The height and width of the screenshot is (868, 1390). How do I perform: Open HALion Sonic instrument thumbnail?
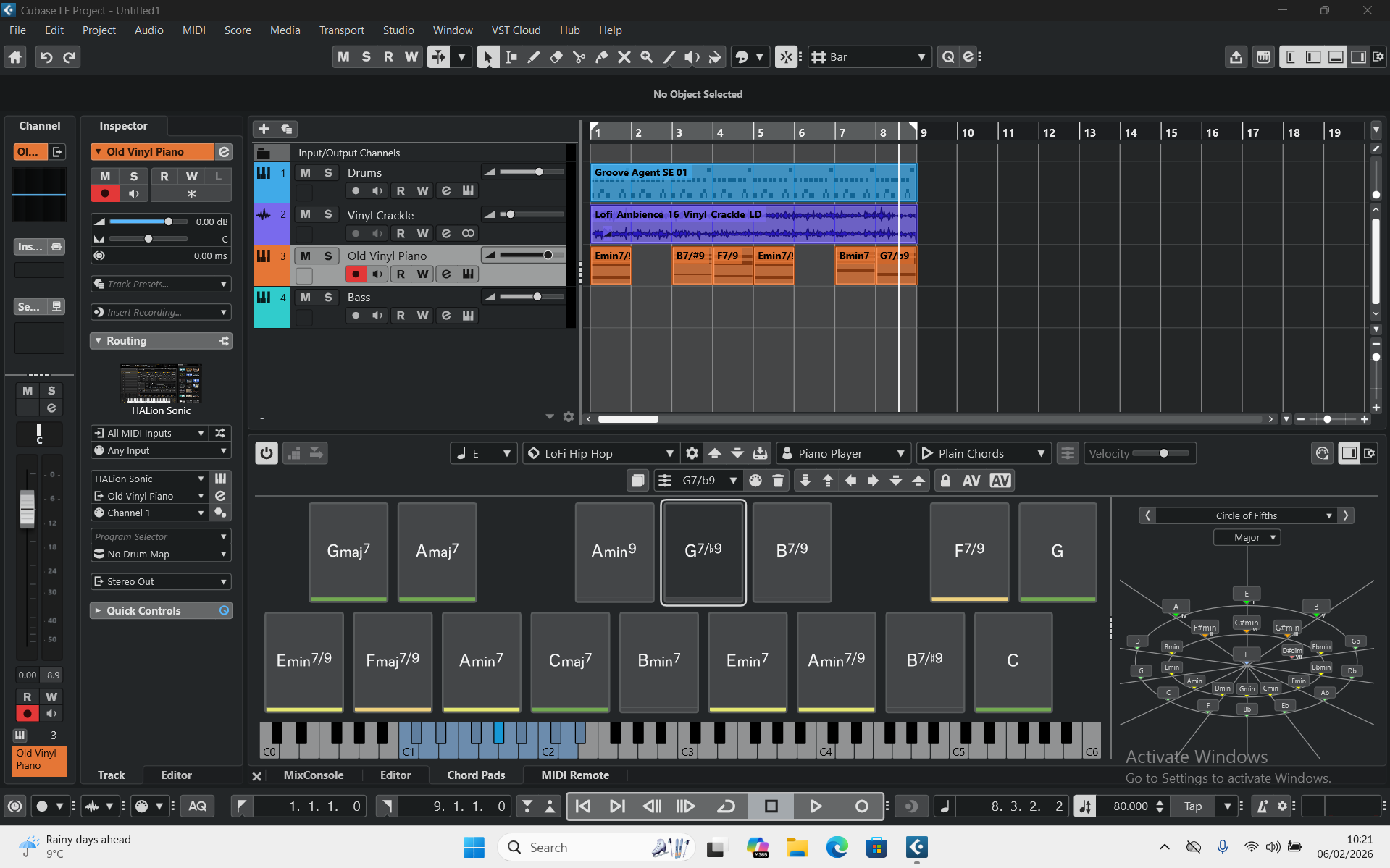[x=161, y=384]
